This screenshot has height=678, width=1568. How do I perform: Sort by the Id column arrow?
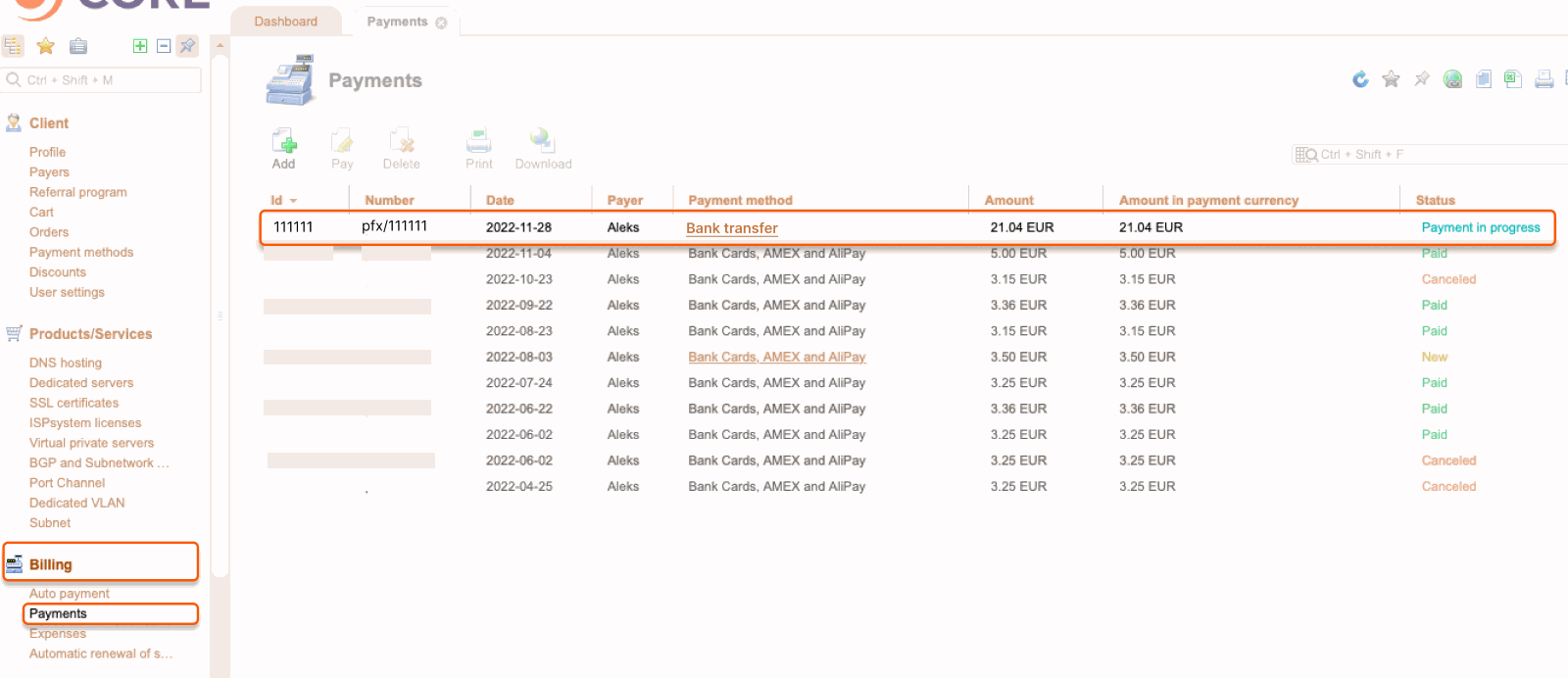tap(293, 201)
